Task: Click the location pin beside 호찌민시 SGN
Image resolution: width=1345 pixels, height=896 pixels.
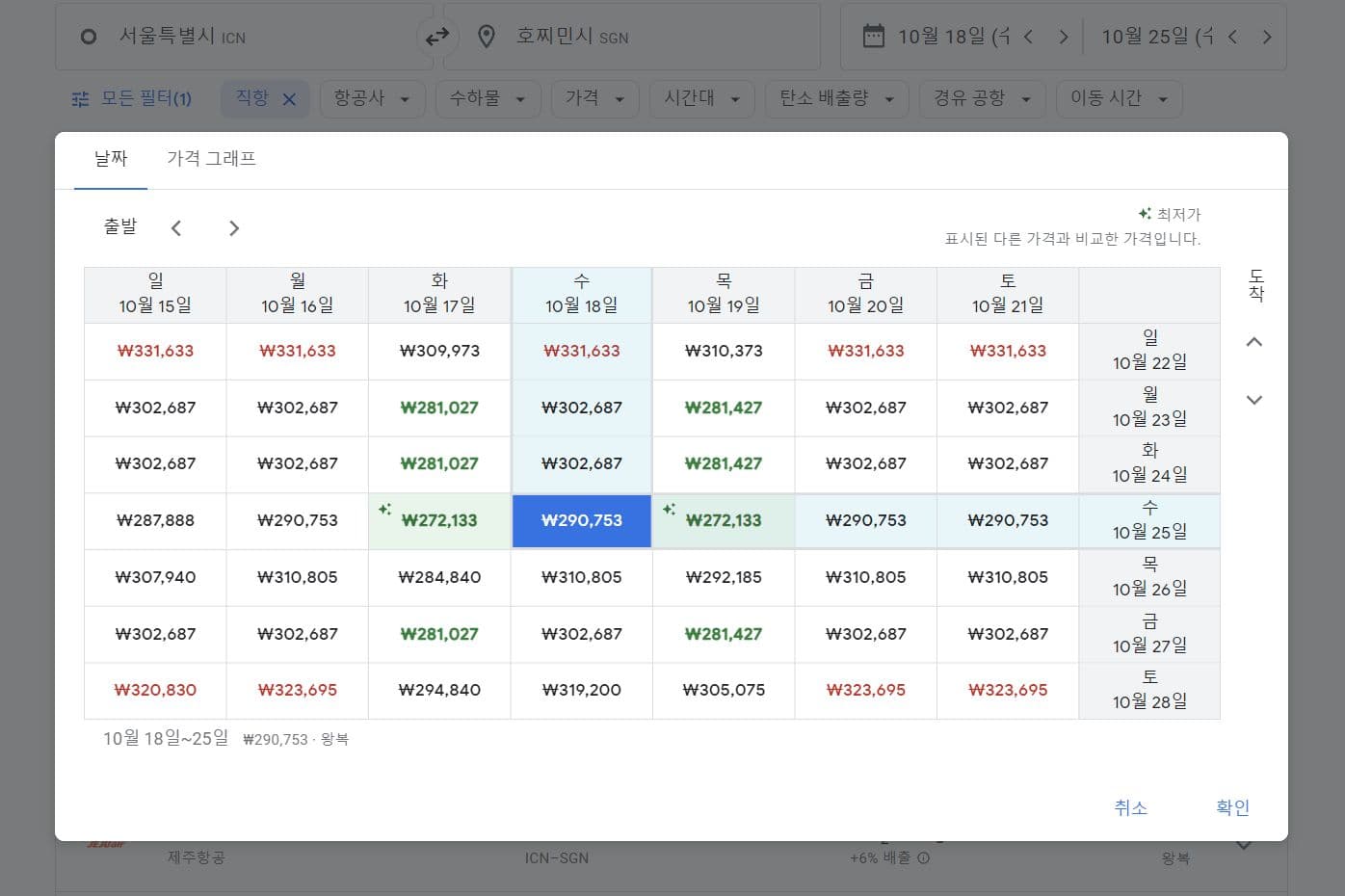Action: coord(487,36)
